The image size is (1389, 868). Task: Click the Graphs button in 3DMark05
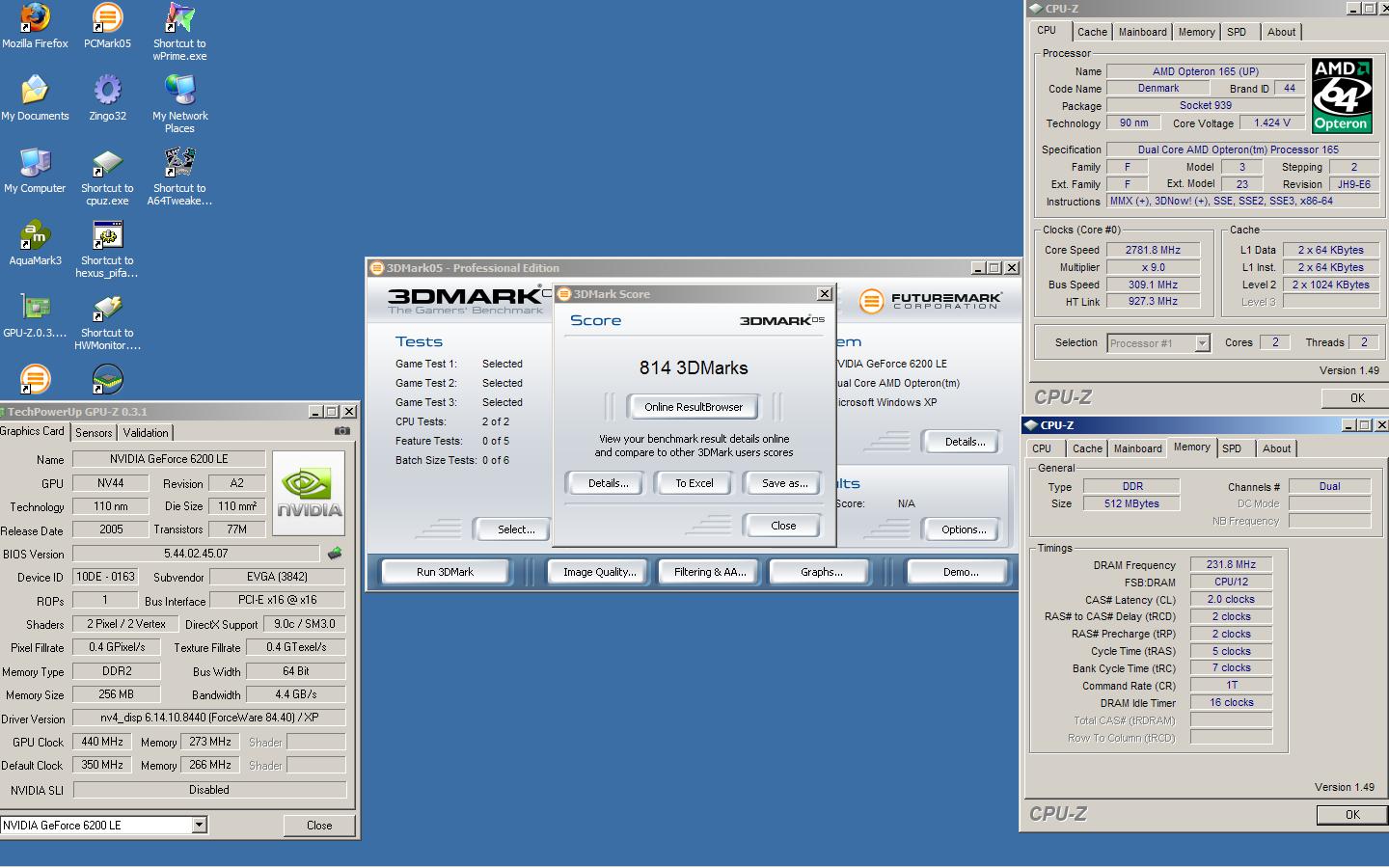[x=821, y=572]
